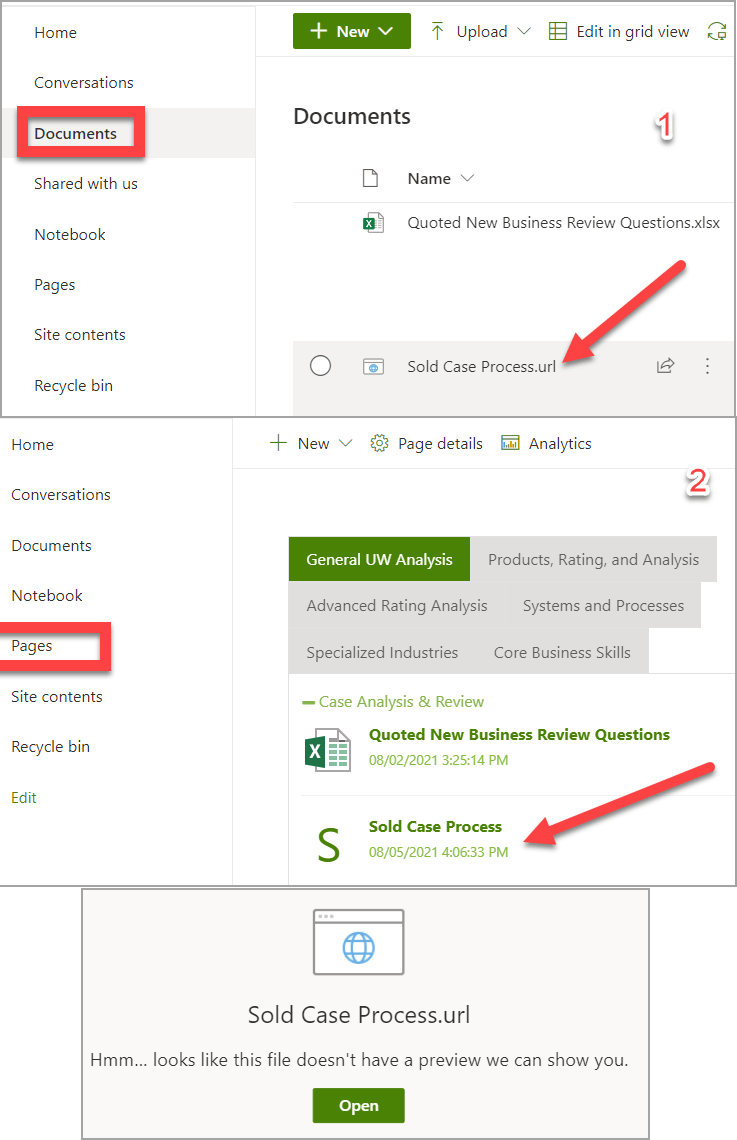Open more actions menu for Sold Case Process.url
This screenshot has height=1140, width=737.
[x=707, y=366]
